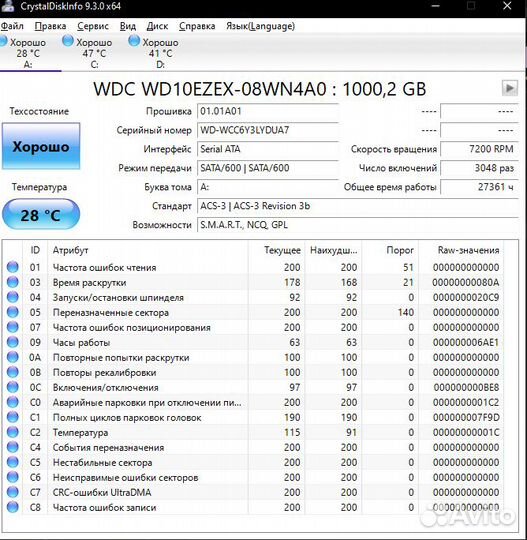Click status circle for Полных циклов парковок
This screenshot has width=527, height=540.
[13, 417]
